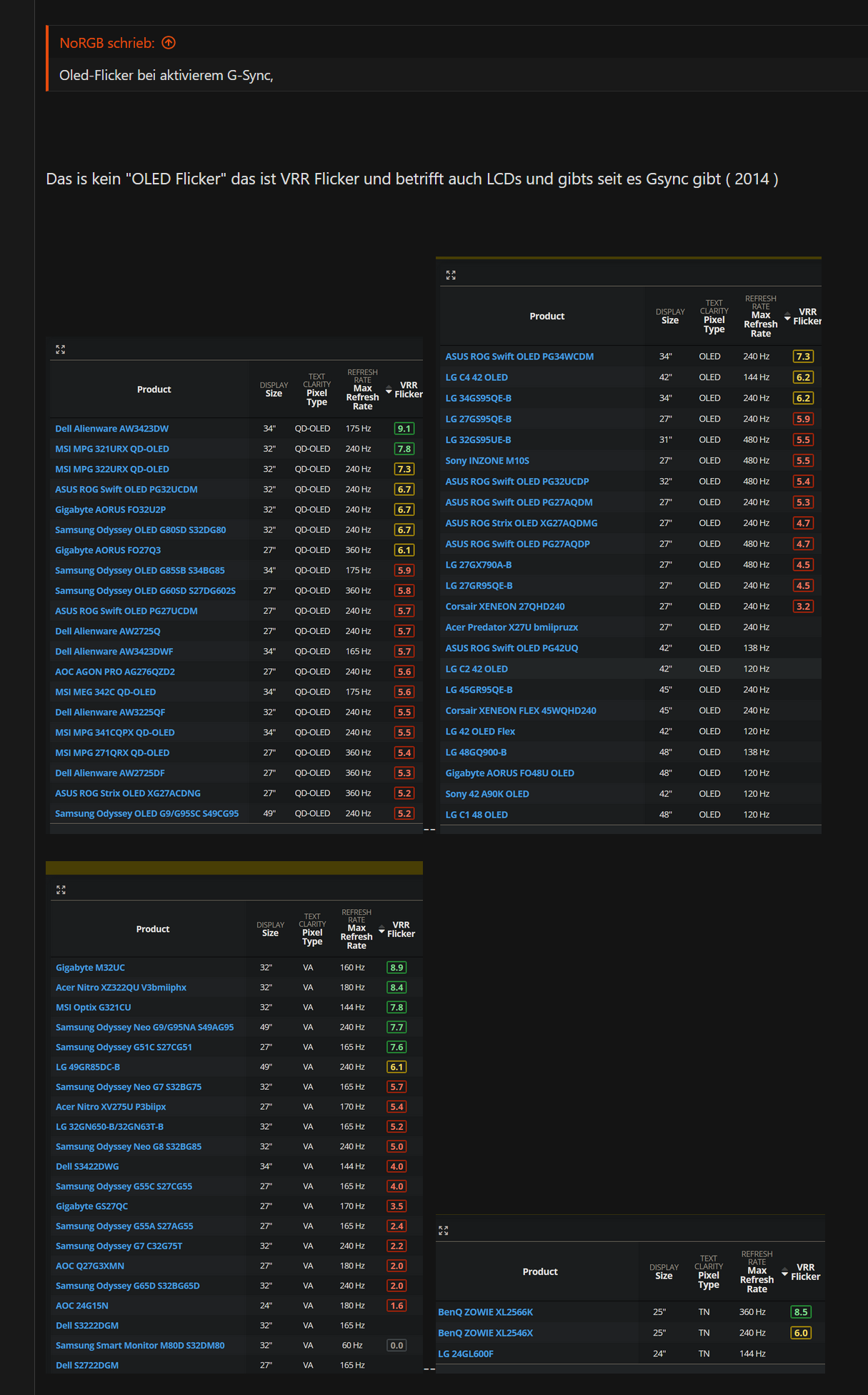Click the expand icon above the QD-OLED table
This screenshot has height=1395, width=868.
click(x=61, y=349)
